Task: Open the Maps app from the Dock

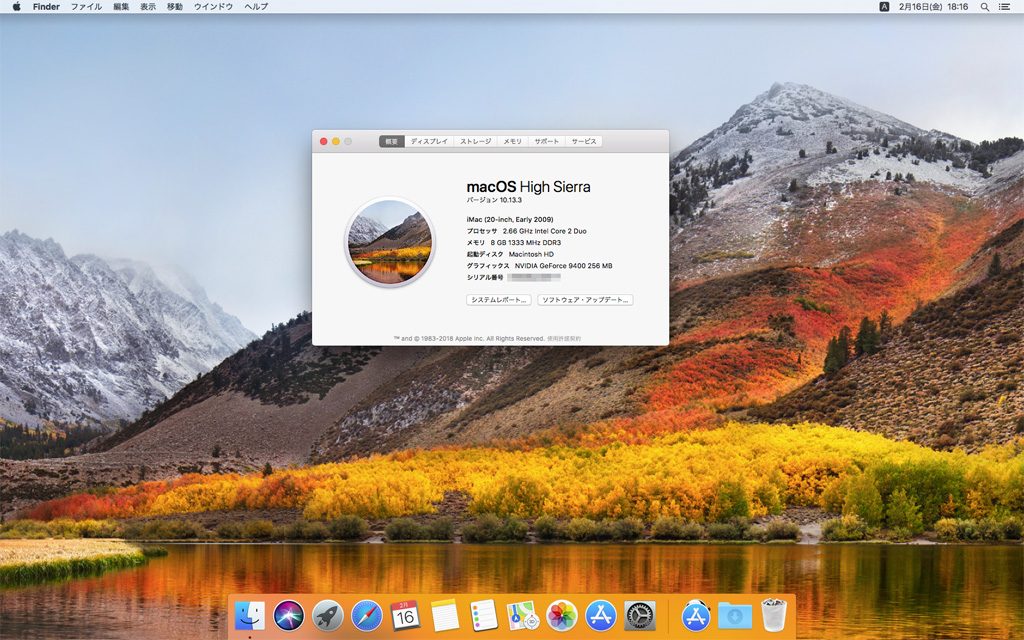Action: (x=520, y=614)
